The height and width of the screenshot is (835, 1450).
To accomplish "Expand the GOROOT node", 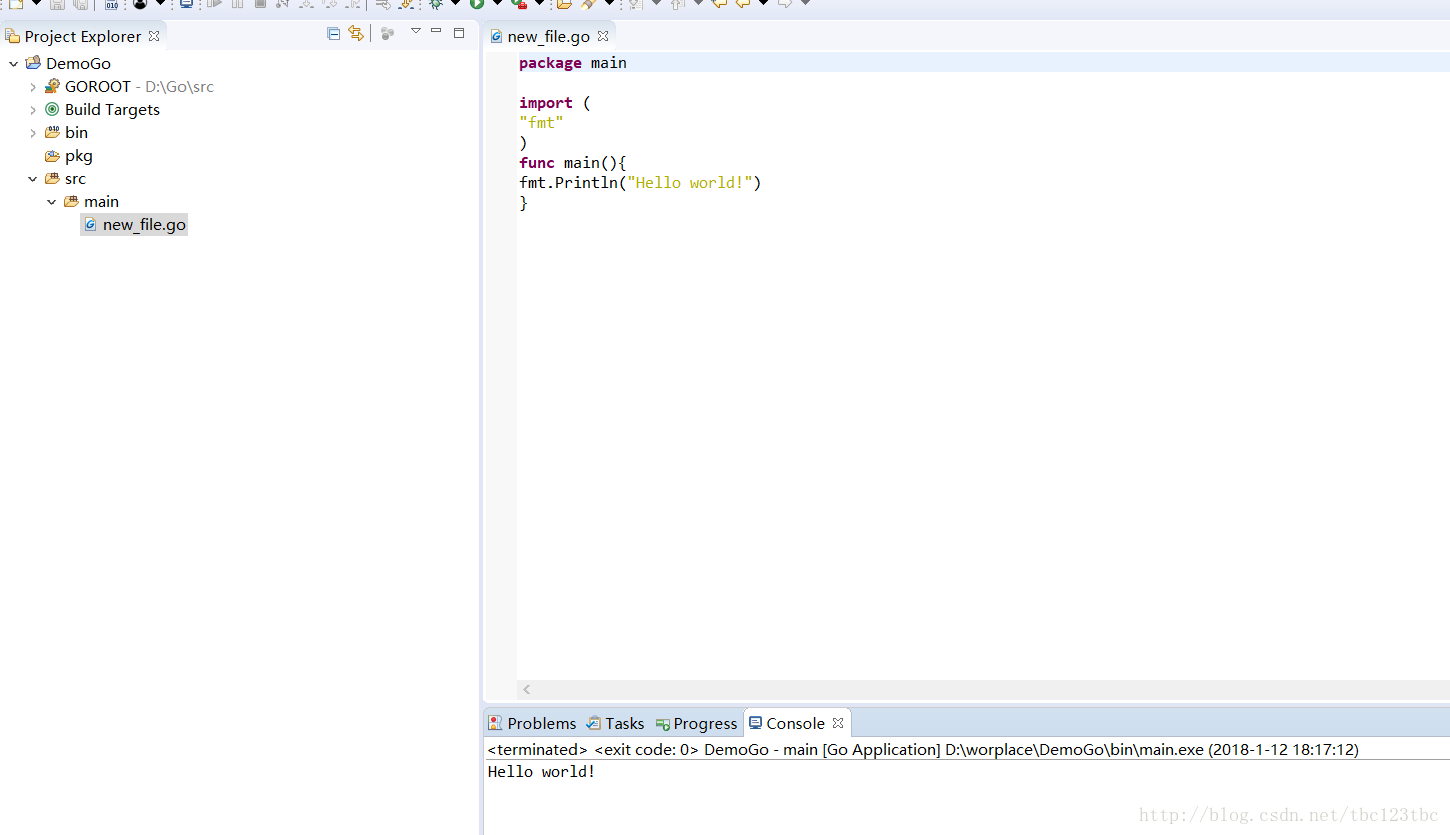I will click(x=33, y=87).
